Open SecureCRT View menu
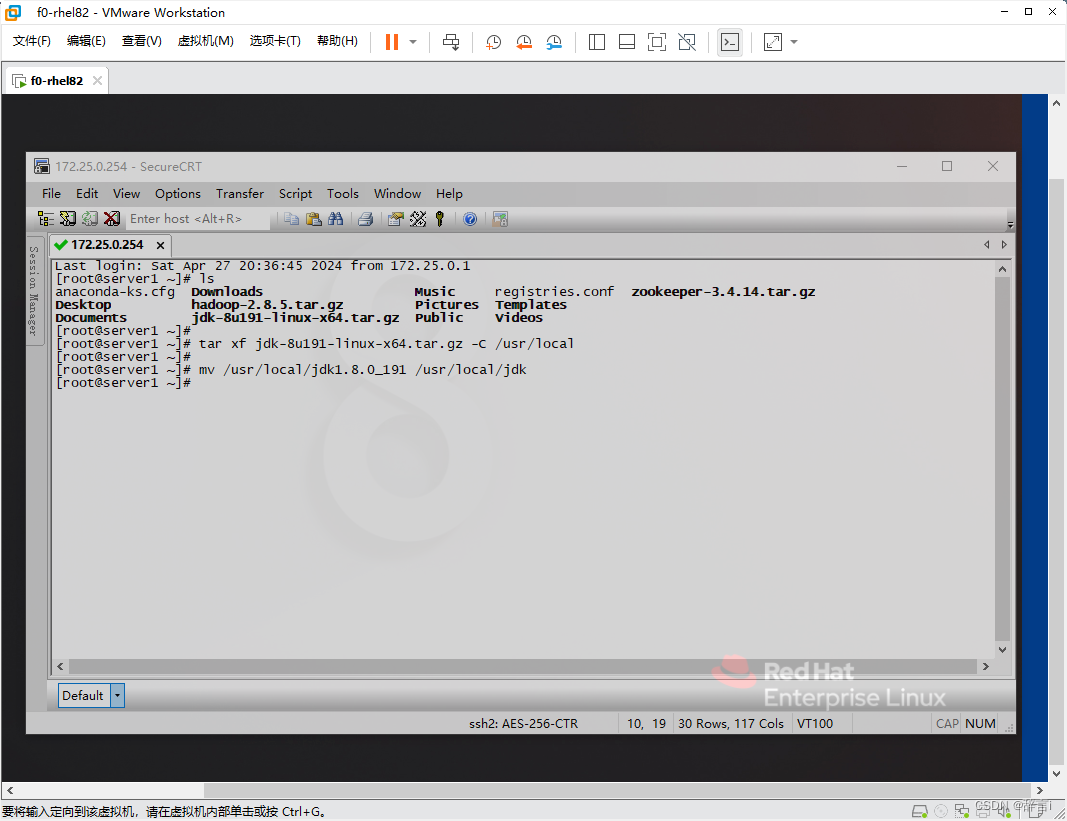Screen dimensions: 1067x821 pyautogui.click(x=127, y=194)
